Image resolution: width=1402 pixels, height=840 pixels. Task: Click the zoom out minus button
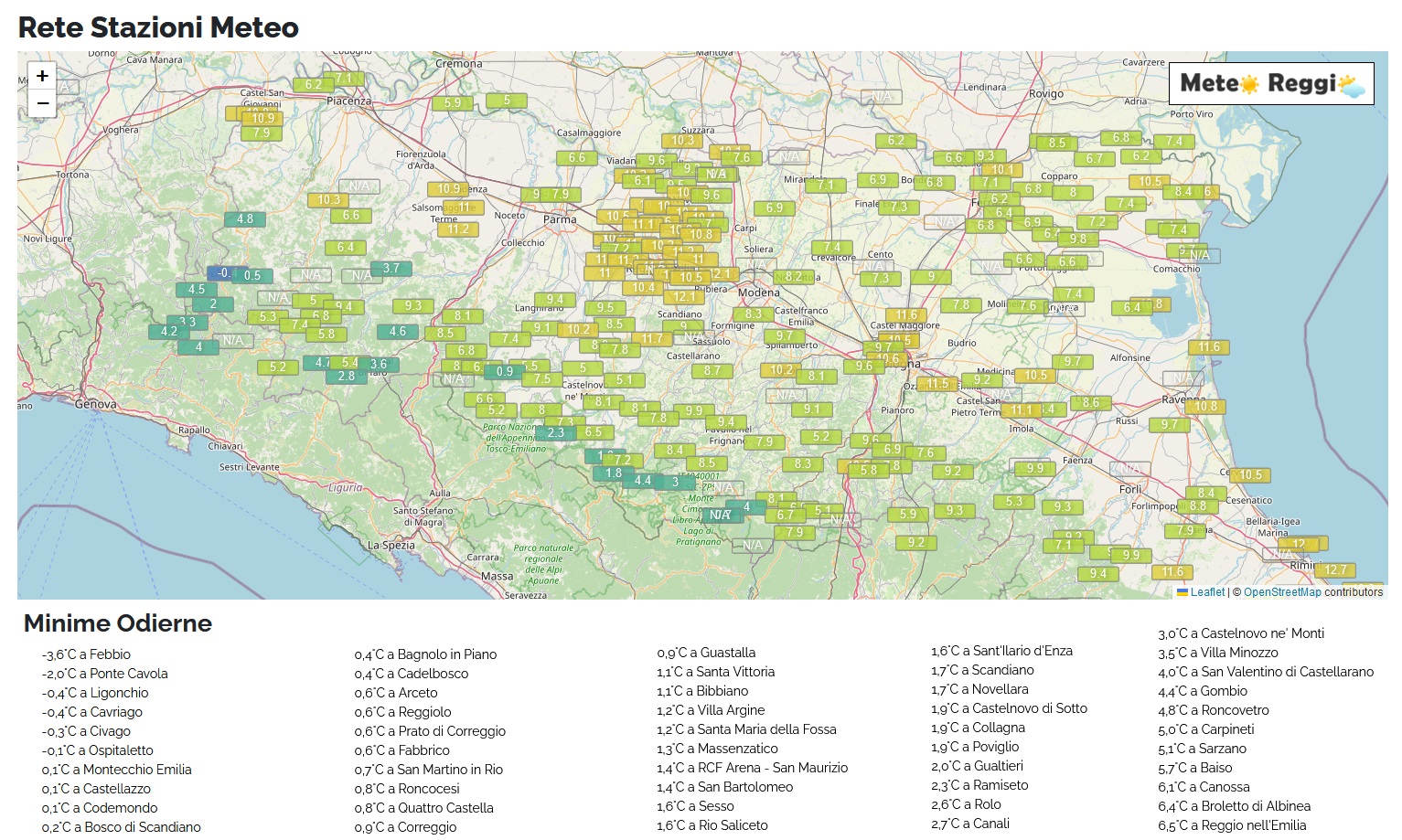42,104
